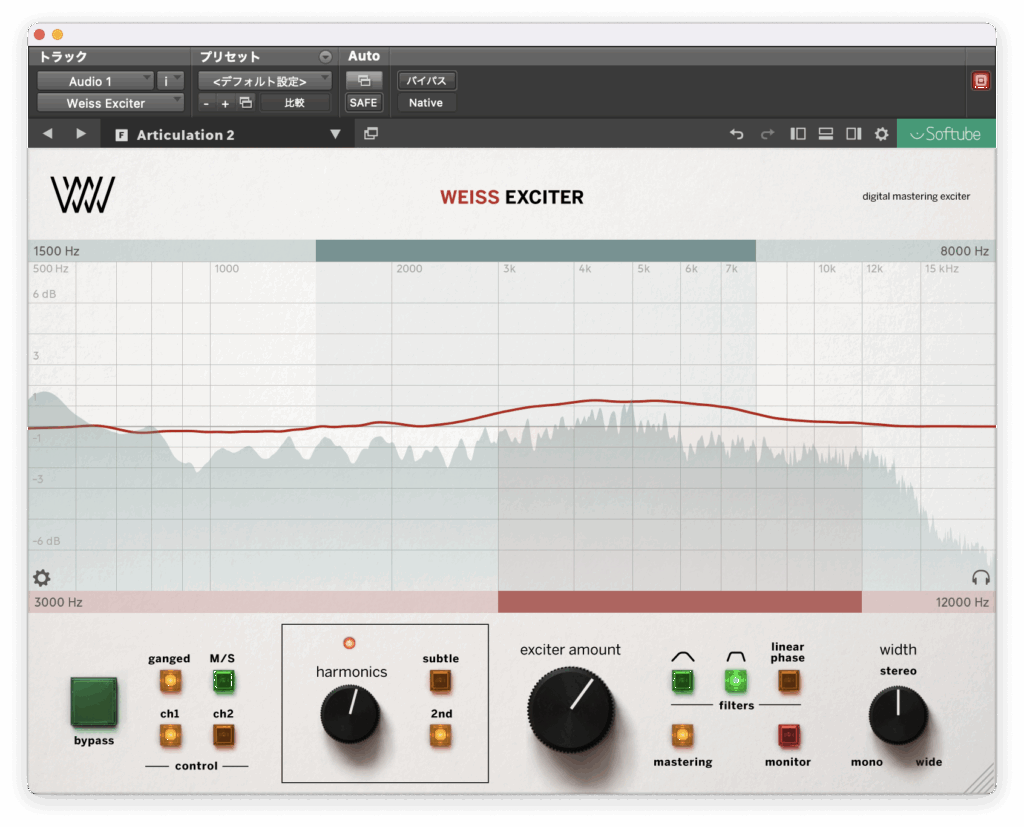Open the detached window icon beside the preset name
1024x827 pixels.
371,134
